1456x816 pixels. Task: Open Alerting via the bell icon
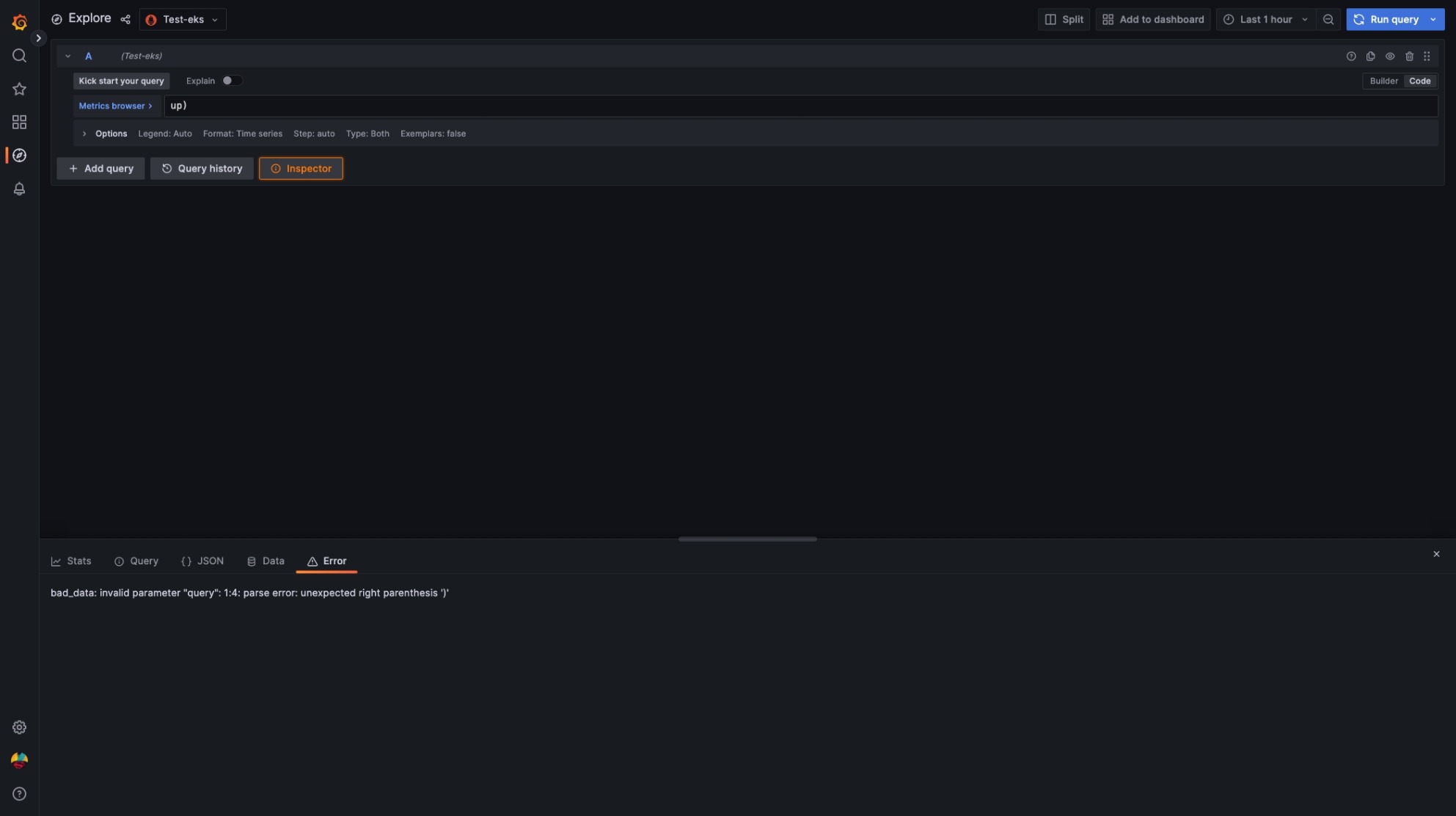coord(19,189)
